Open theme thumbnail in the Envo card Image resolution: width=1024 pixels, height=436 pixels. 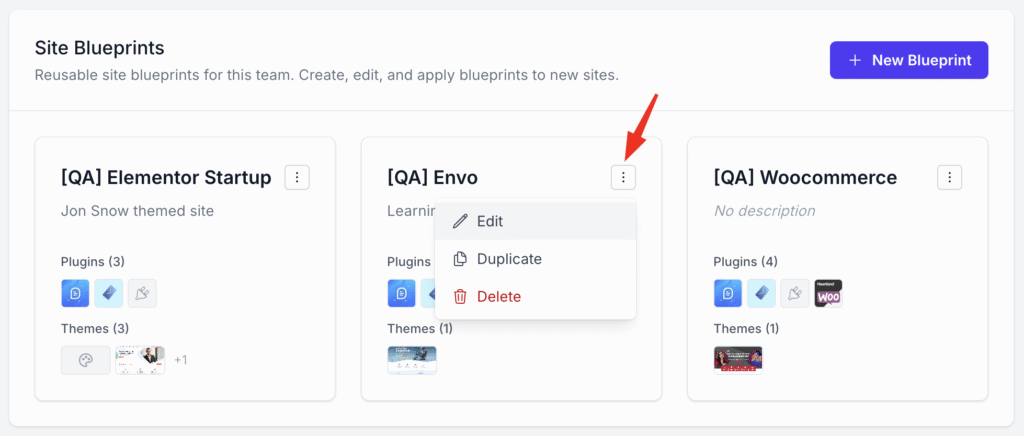pyautogui.click(x=412, y=360)
